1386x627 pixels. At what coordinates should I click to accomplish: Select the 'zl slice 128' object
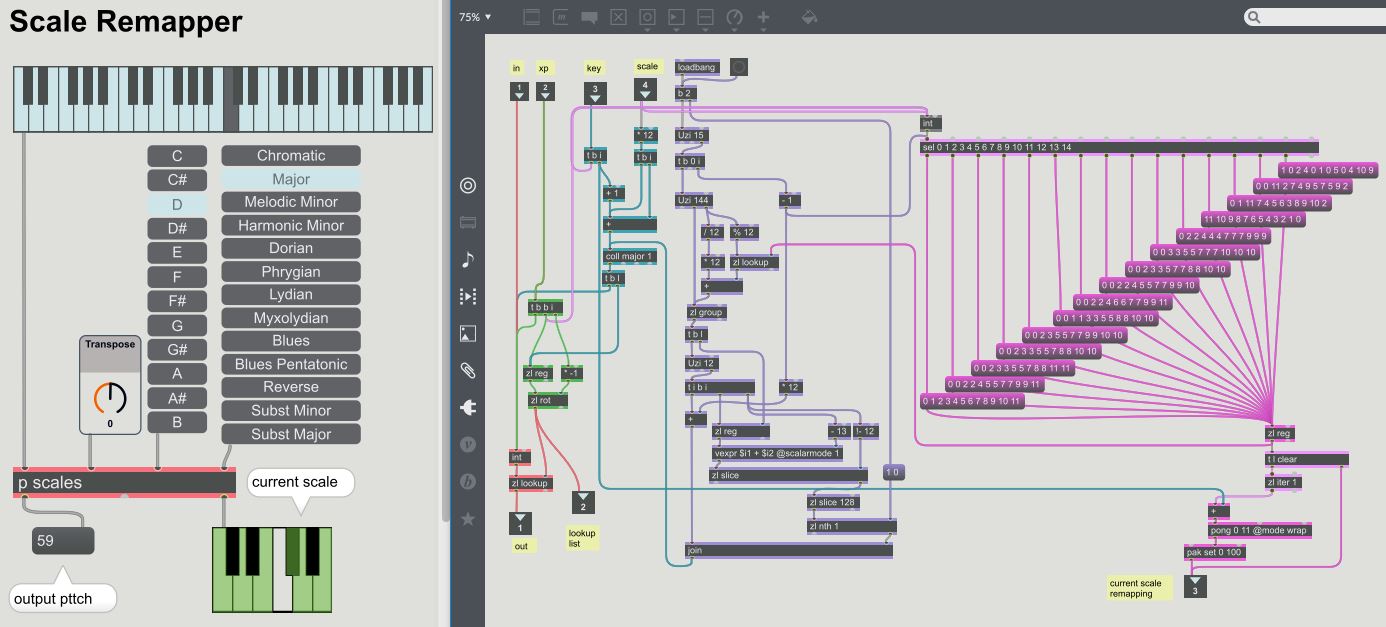pos(833,502)
